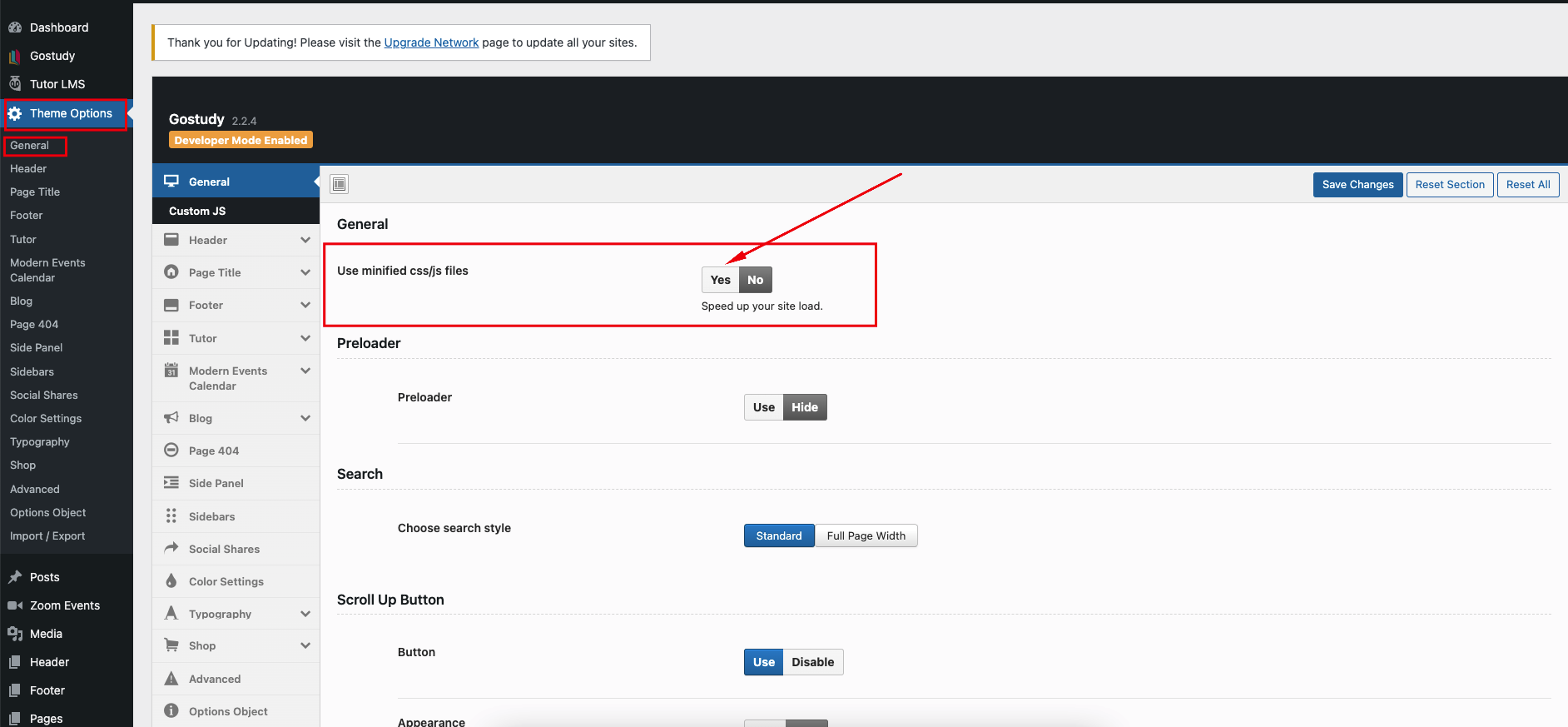Expand the Footer section chevron in panel

click(305, 305)
